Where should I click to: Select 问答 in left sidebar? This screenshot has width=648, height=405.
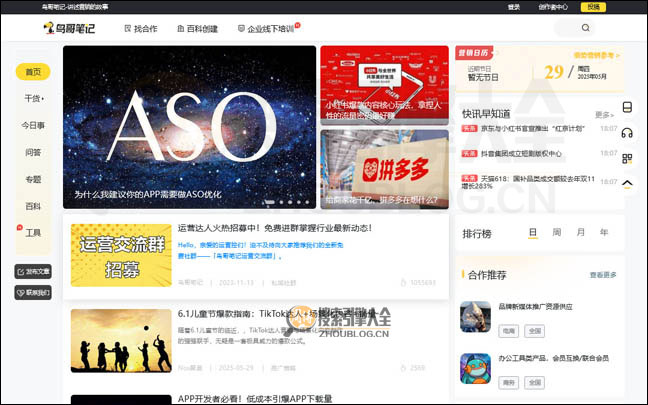tap(33, 152)
